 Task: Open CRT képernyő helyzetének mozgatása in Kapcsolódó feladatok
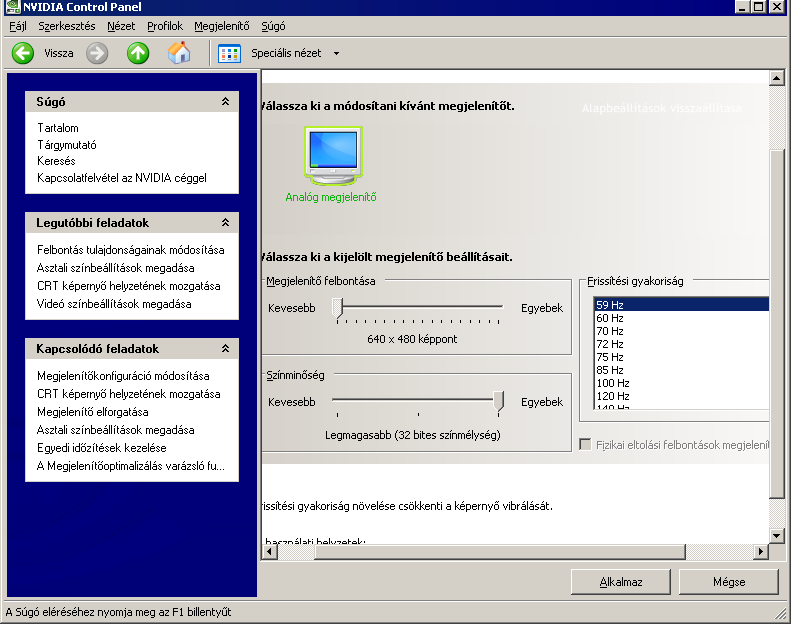(129, 394)
